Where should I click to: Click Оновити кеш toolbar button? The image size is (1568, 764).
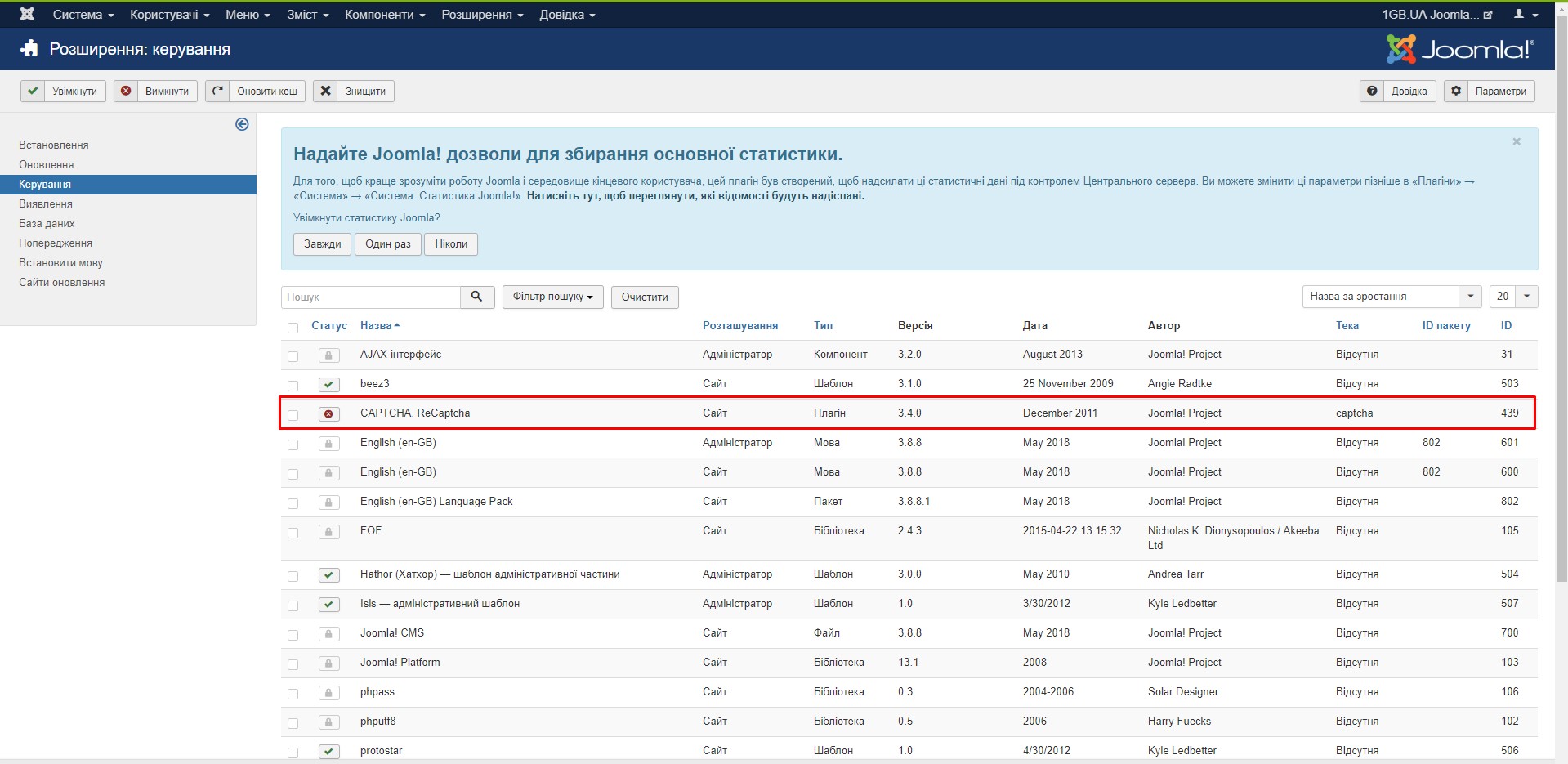255,91
